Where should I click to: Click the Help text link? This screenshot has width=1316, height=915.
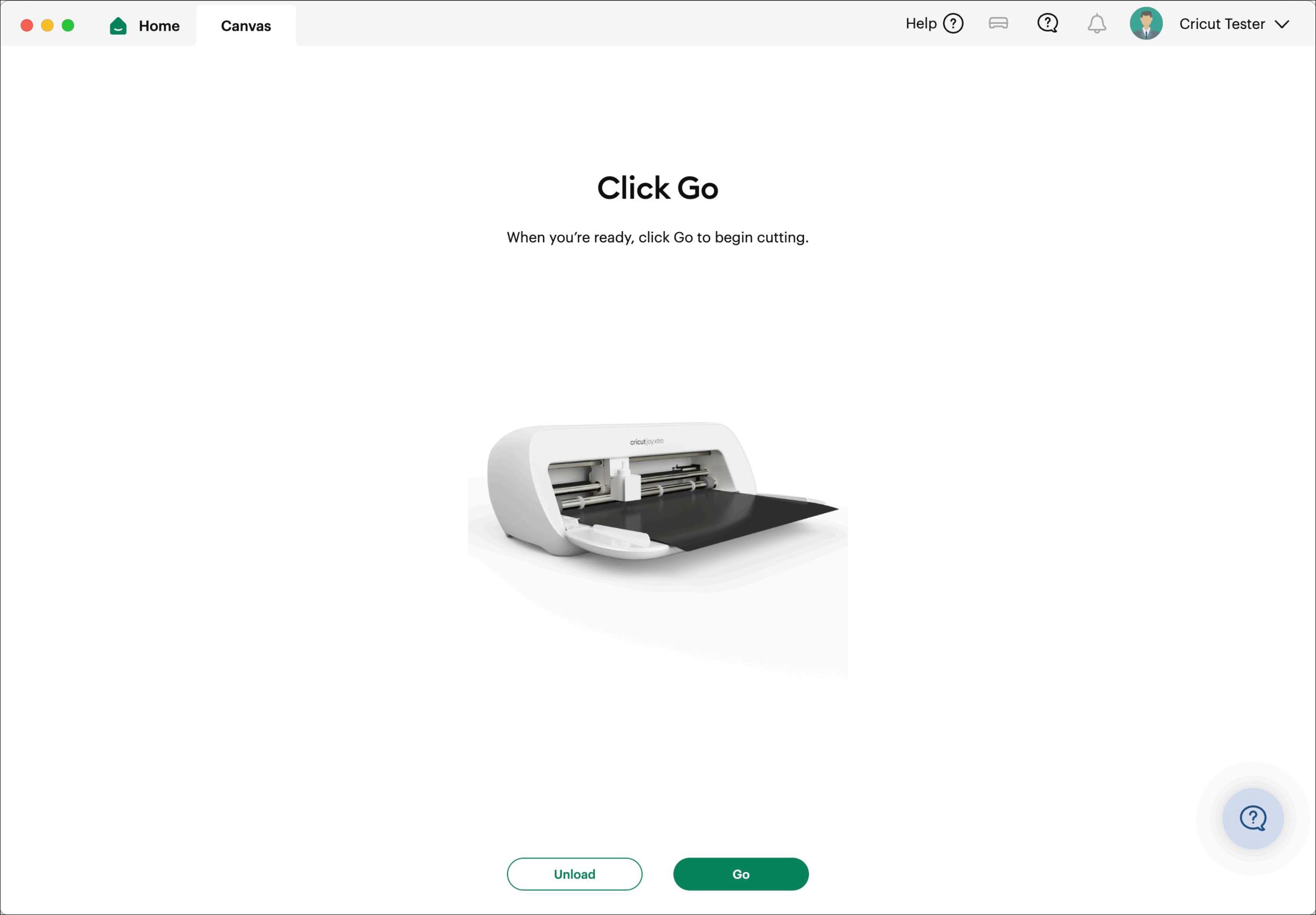(x=921, y=23)
